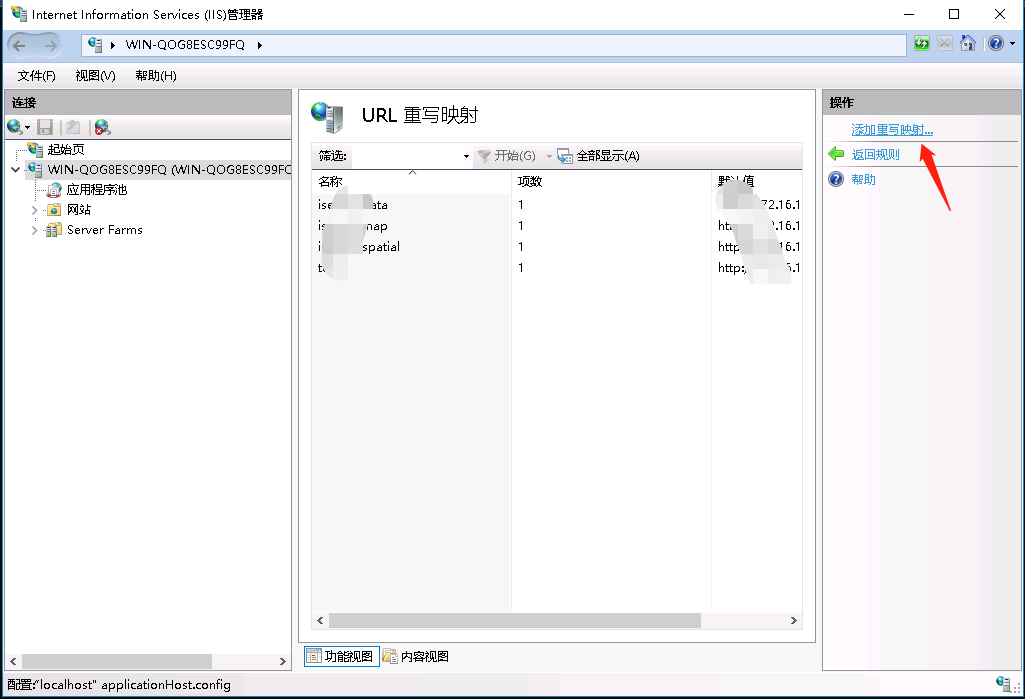This screenshot has width=1025, height=699.
Task: Open the dropdown arrow beside 开始(G)
Action: [549, 156]
